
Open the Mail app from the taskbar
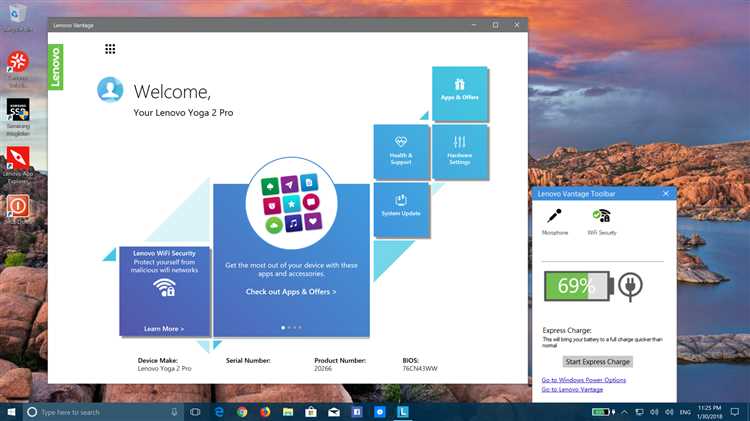coord(334,412)
